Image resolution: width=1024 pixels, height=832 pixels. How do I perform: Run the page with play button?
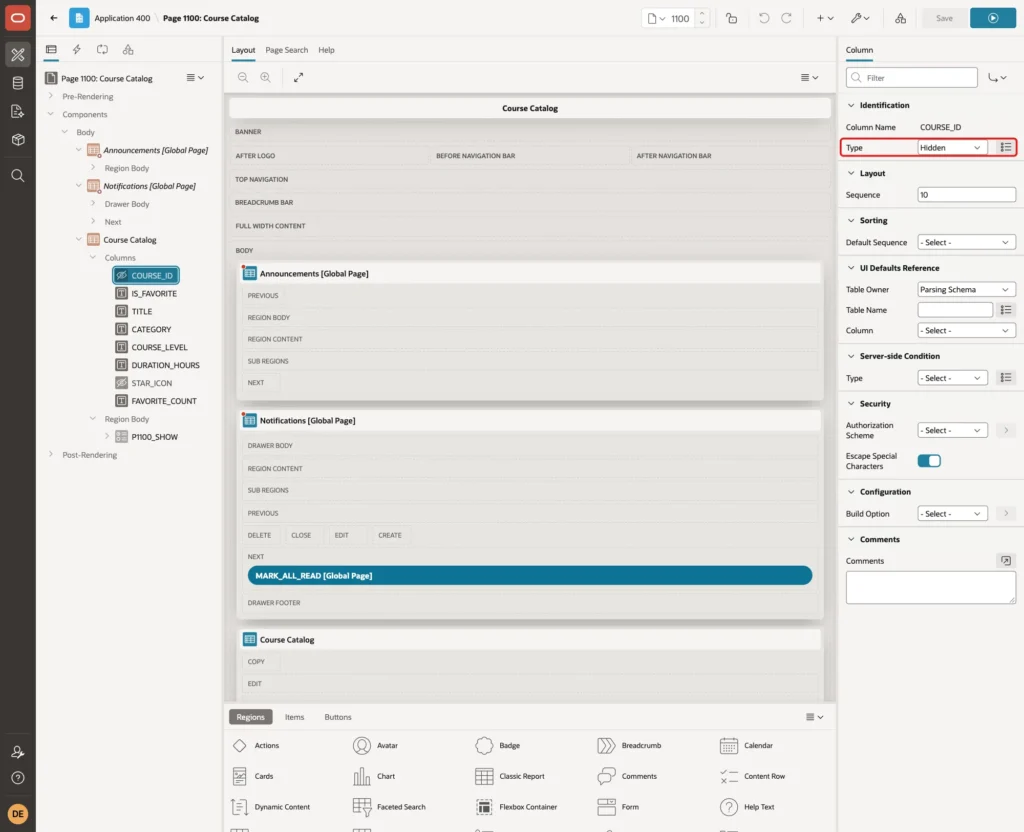[992, 18]
